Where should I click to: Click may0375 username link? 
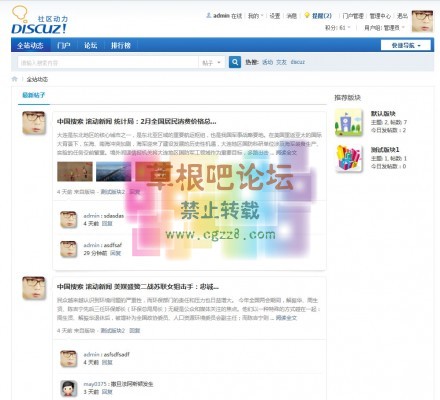pyautogui.click(x=95, y=384)
